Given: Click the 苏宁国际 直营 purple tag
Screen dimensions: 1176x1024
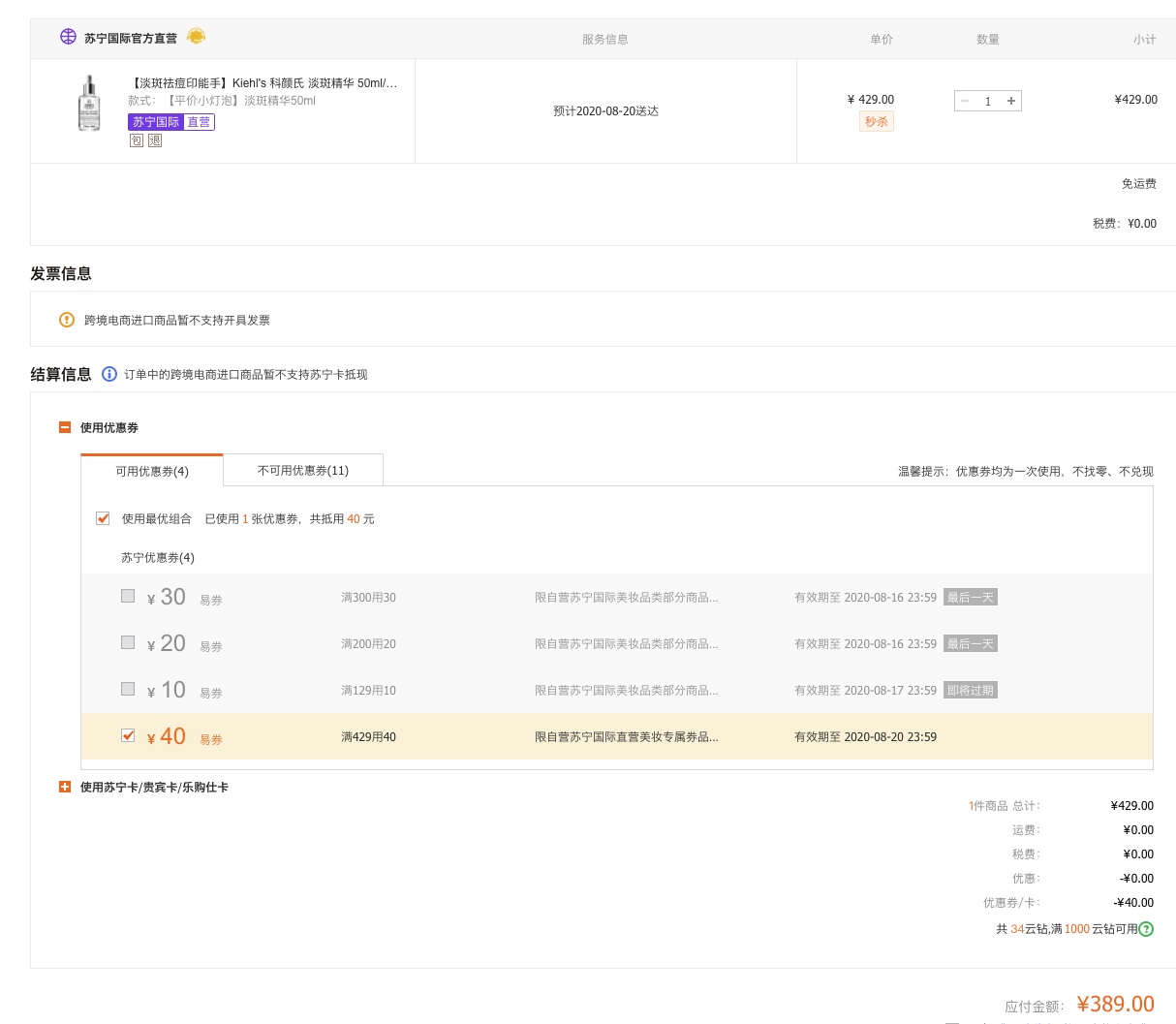Looking at the screenshot, I should (171, 122).
